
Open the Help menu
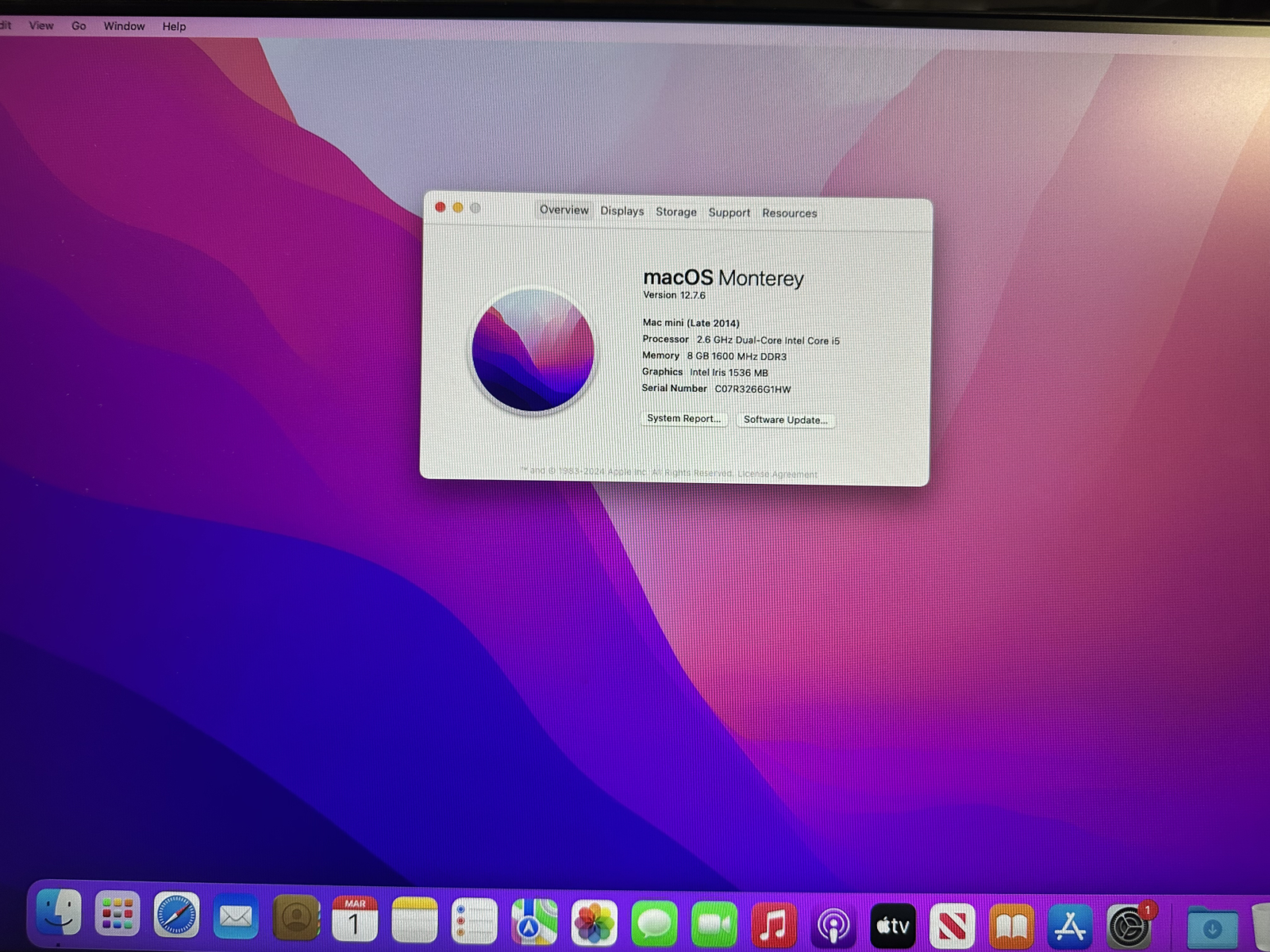coord(174,26)
